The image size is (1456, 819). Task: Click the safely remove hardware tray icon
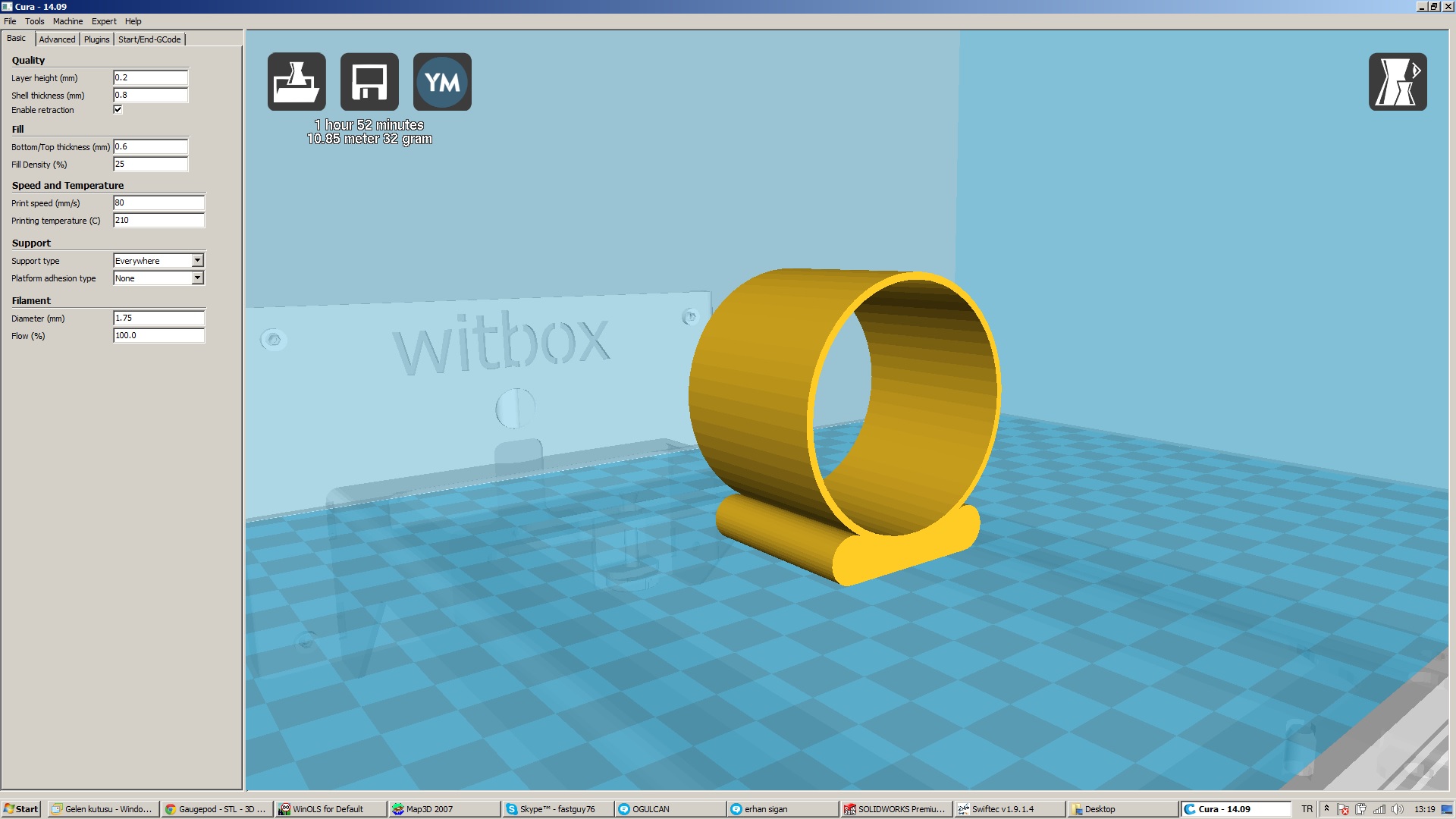pos(1361,809)
